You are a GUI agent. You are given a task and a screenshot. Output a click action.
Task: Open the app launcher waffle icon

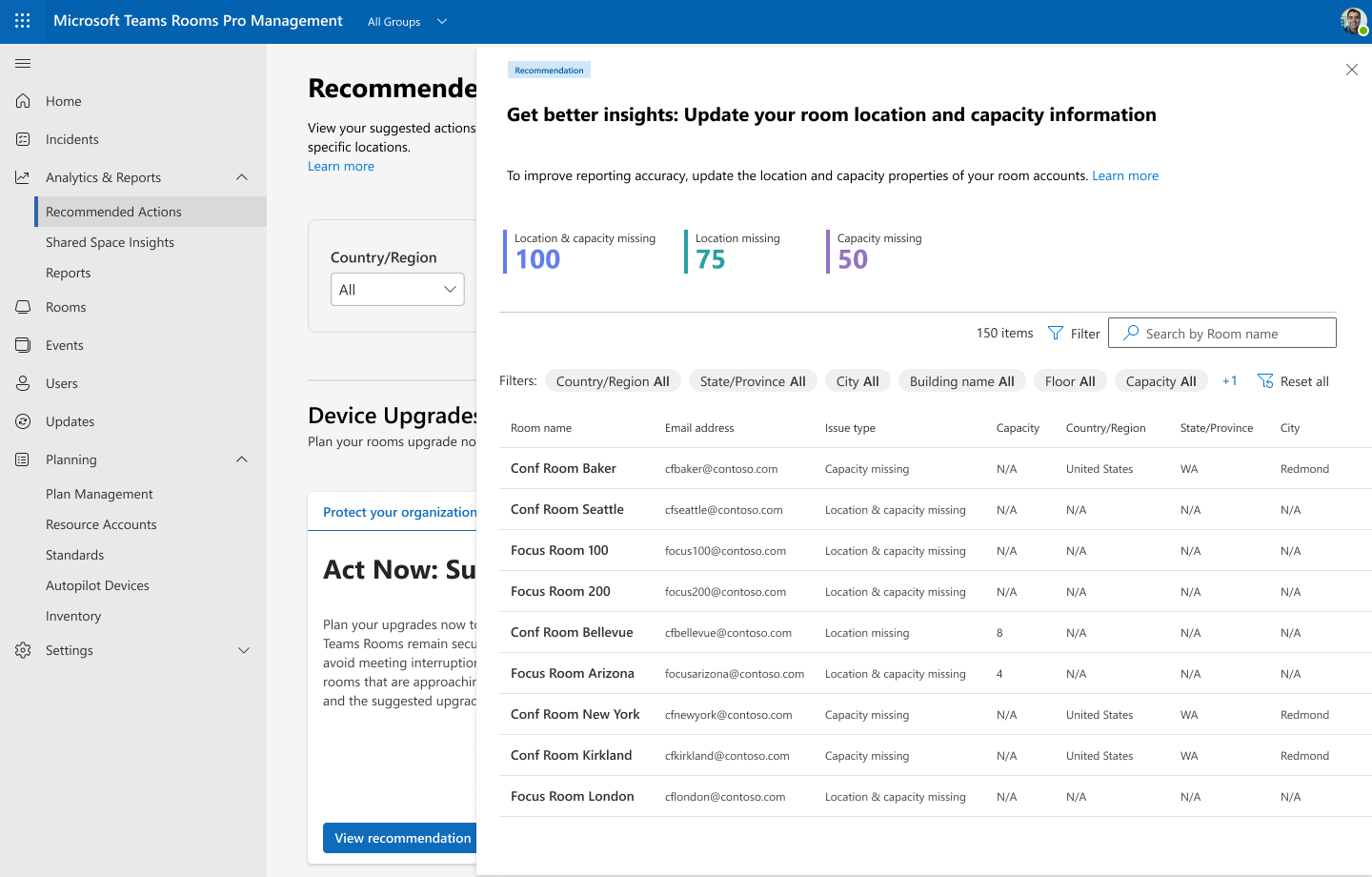point(23,21)
